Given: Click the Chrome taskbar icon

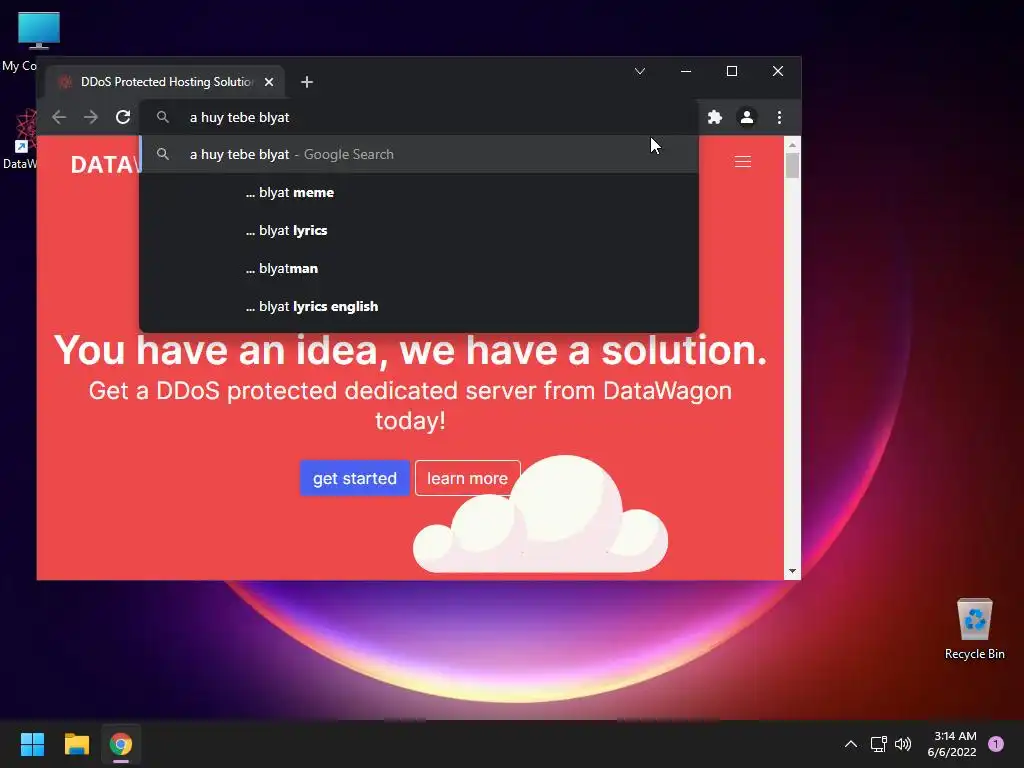Looking at the screenshot, I should (121, 744).
